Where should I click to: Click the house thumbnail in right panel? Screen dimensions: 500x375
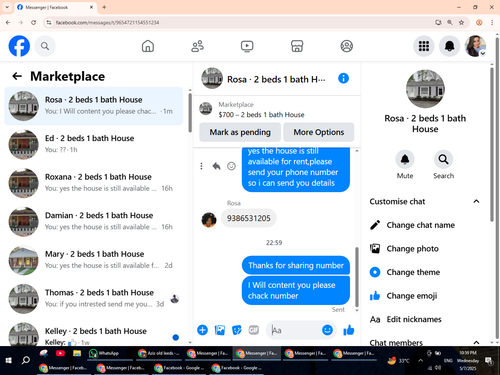pos(425,89)
